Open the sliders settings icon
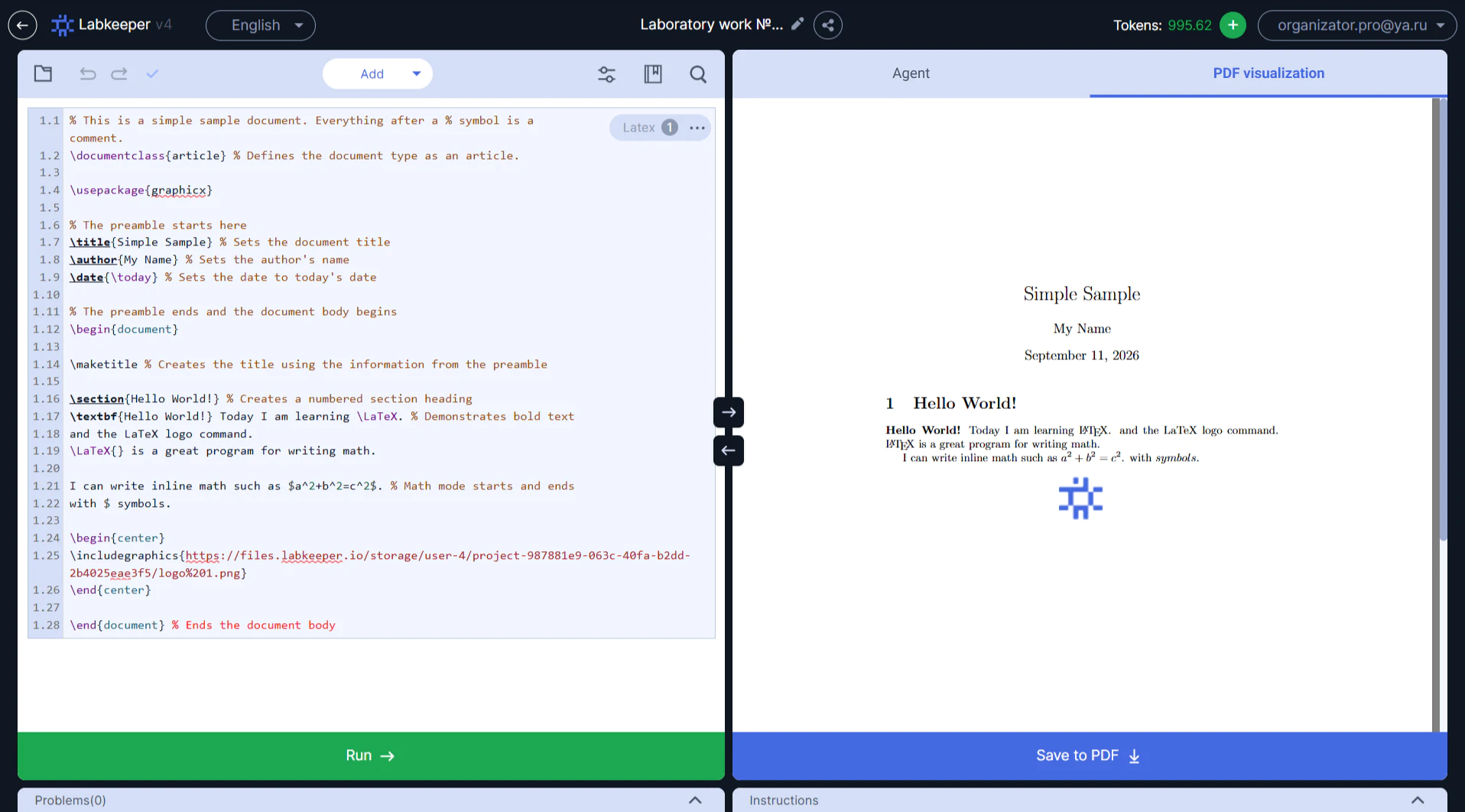The width and height of the screenshot is (1465, 812). [x=606, y=74]
